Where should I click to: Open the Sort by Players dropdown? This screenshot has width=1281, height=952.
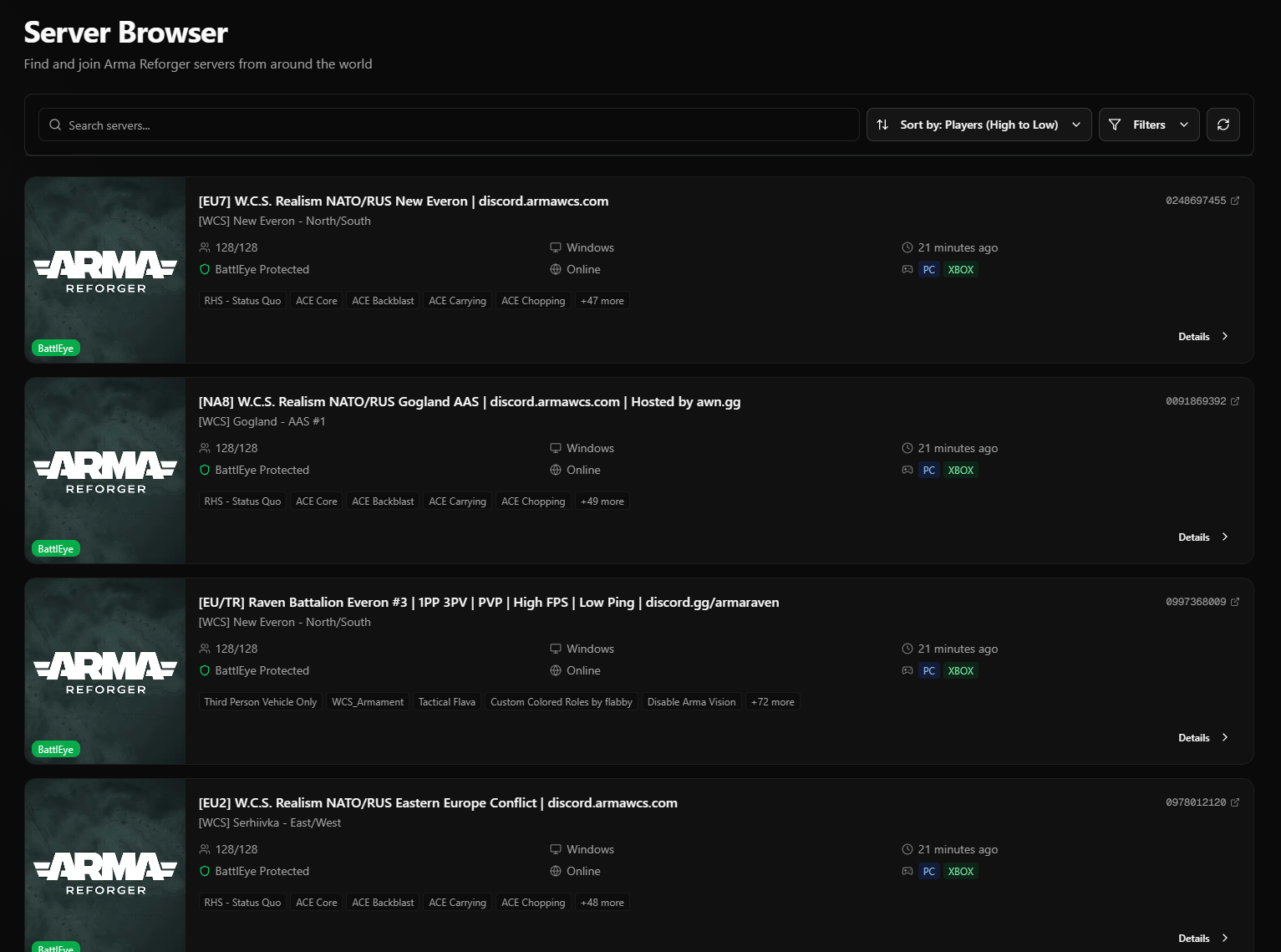click(979, 125)
